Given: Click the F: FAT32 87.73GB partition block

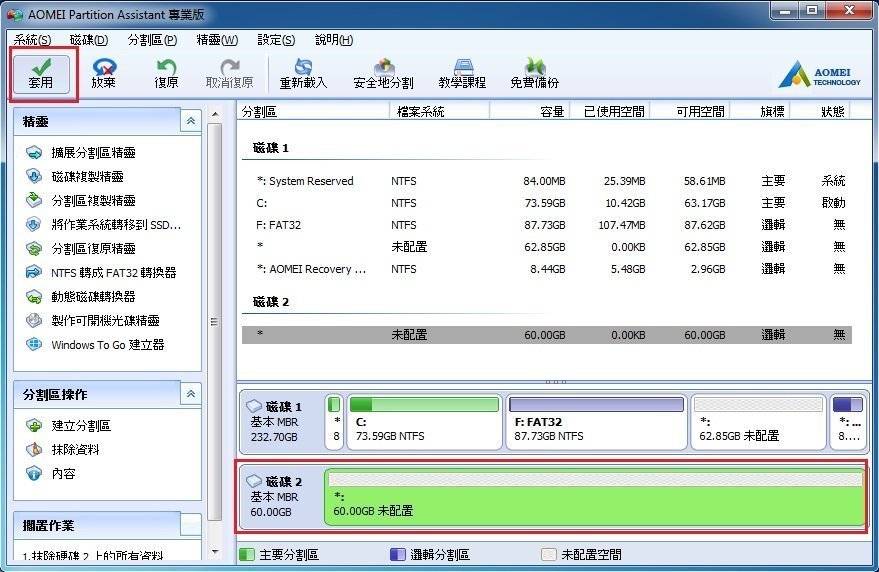Looking at the screenshot, I should click(x=596, y=422).
